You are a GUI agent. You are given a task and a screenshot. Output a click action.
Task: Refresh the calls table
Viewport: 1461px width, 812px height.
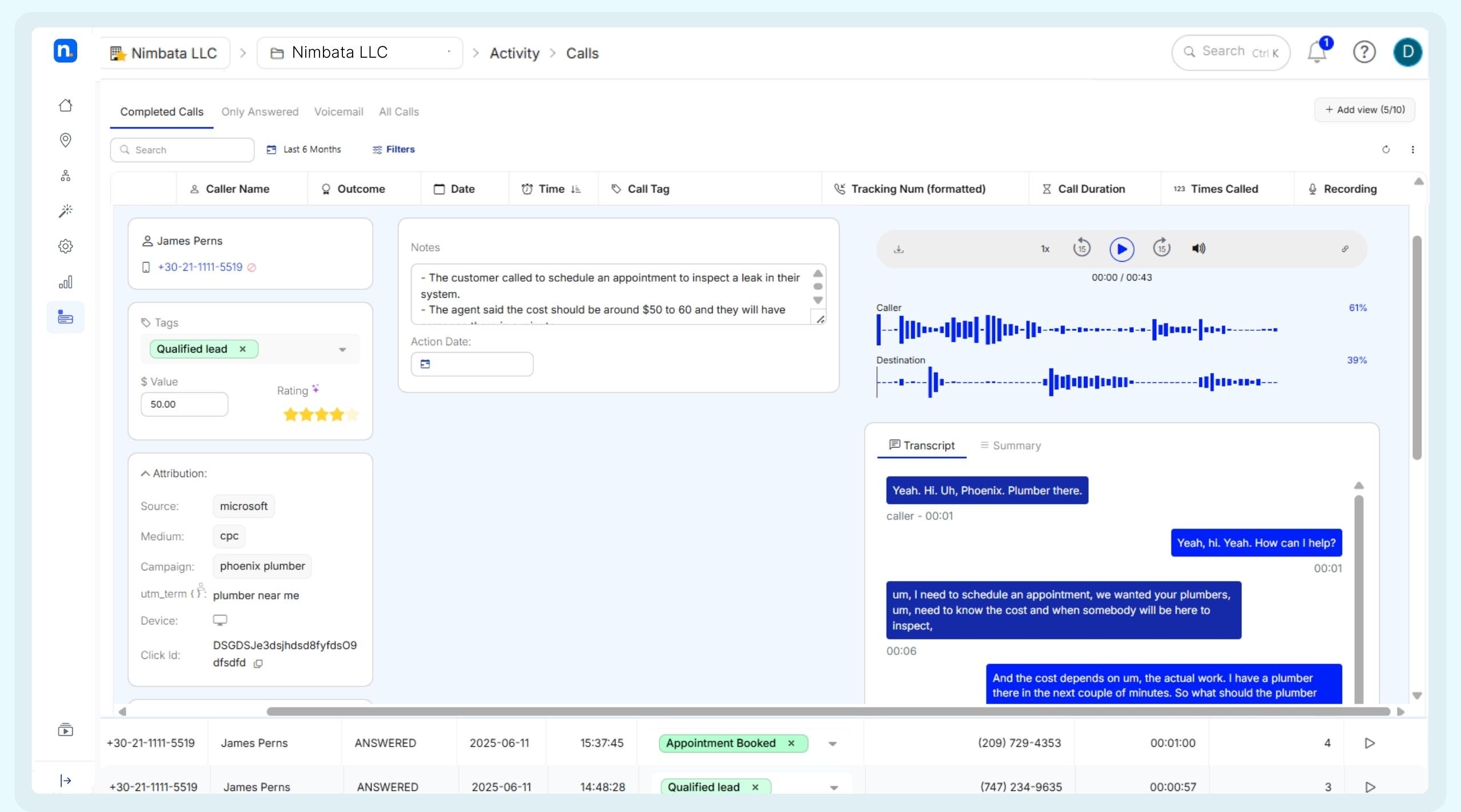[x=1386, y=150]
